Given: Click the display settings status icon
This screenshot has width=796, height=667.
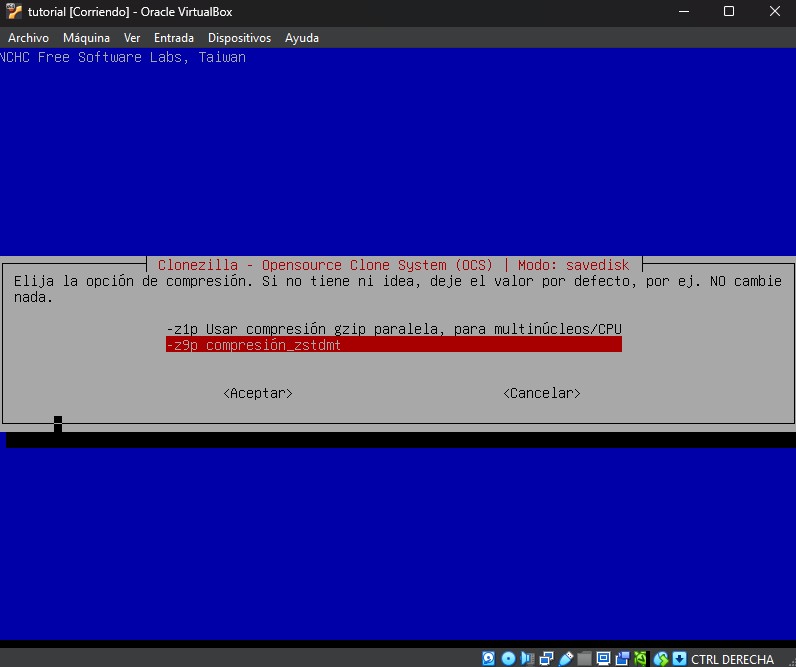Looking at the screenshot, I should click(x=603, y=659).
